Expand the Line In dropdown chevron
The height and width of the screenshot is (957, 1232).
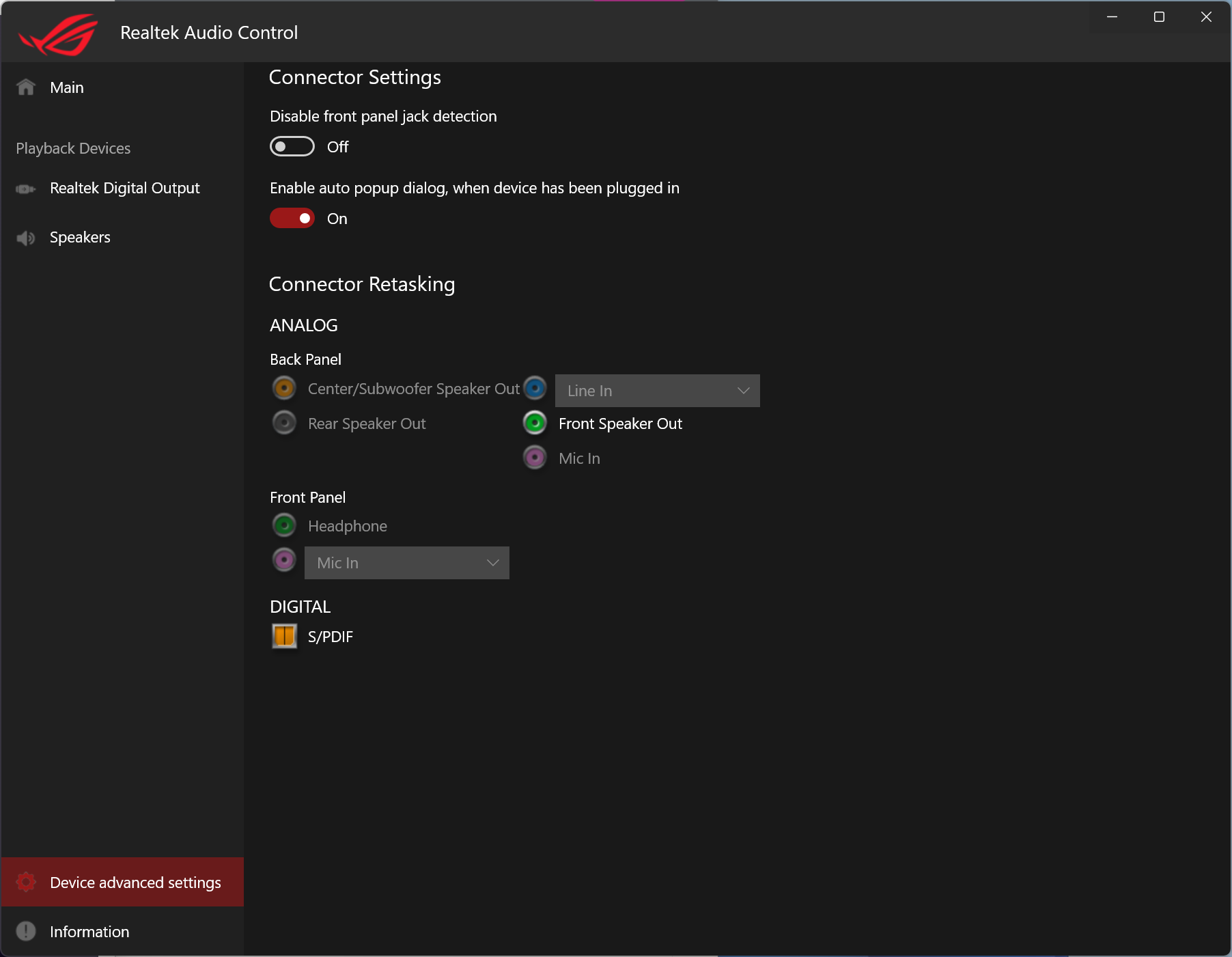744,390
